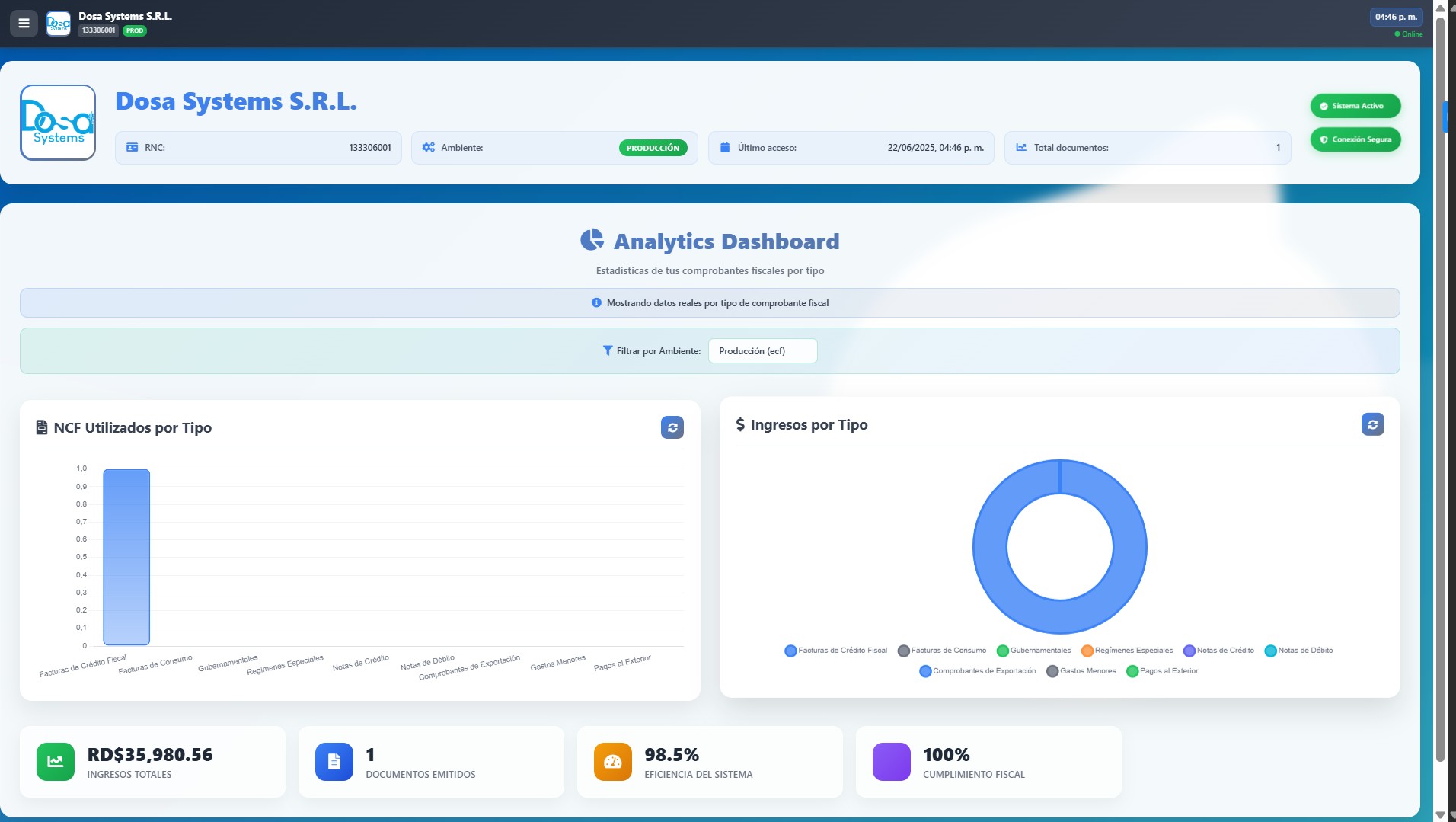Click the purple Cumplimiento Fiscal icon

[892, 762]
